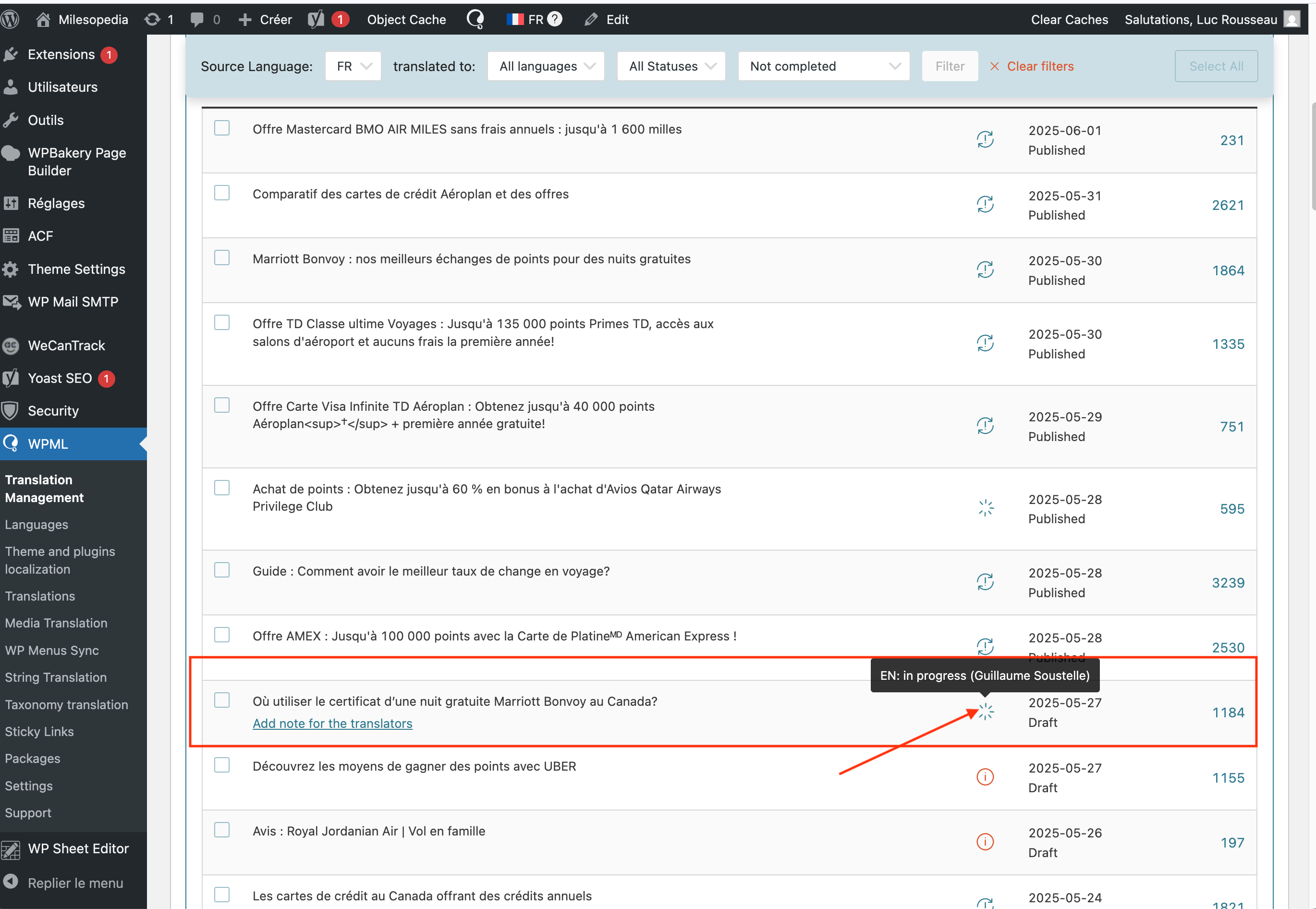Click the French flag language switcher

tap(515, 19)
